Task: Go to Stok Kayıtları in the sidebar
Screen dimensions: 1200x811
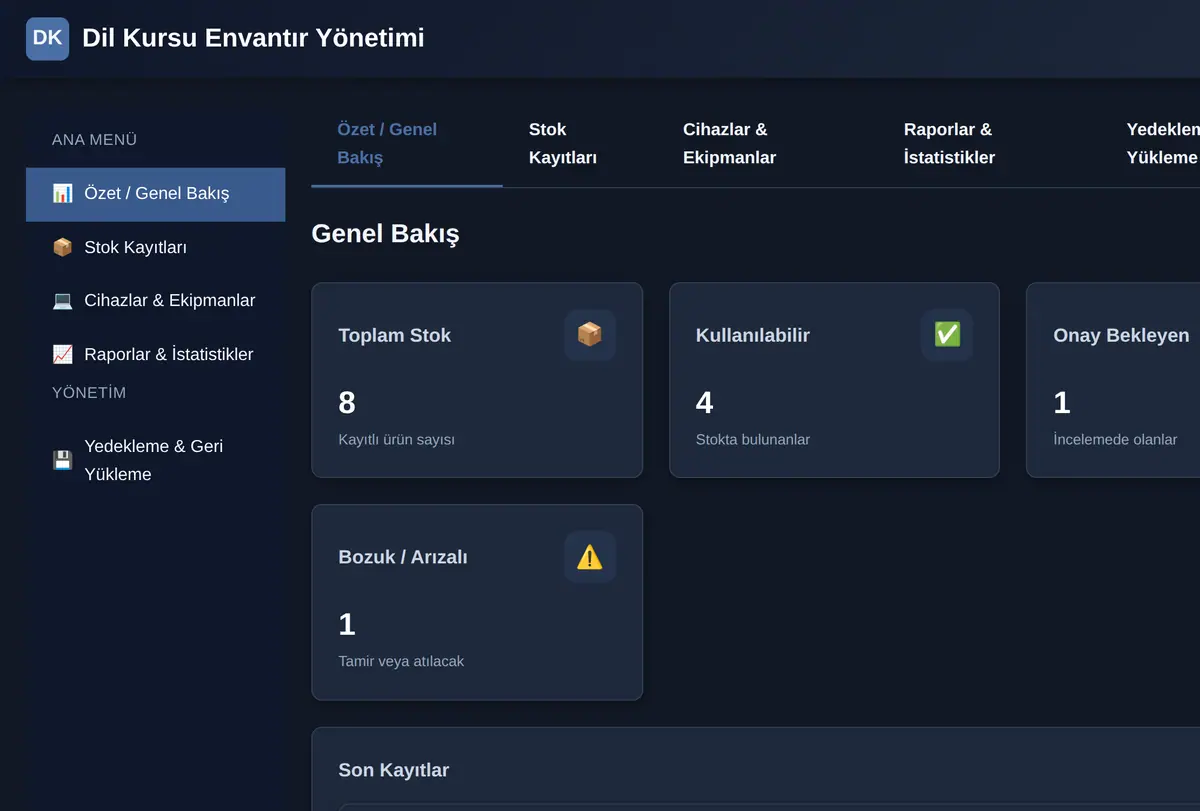Action: (x=156, y=247)
